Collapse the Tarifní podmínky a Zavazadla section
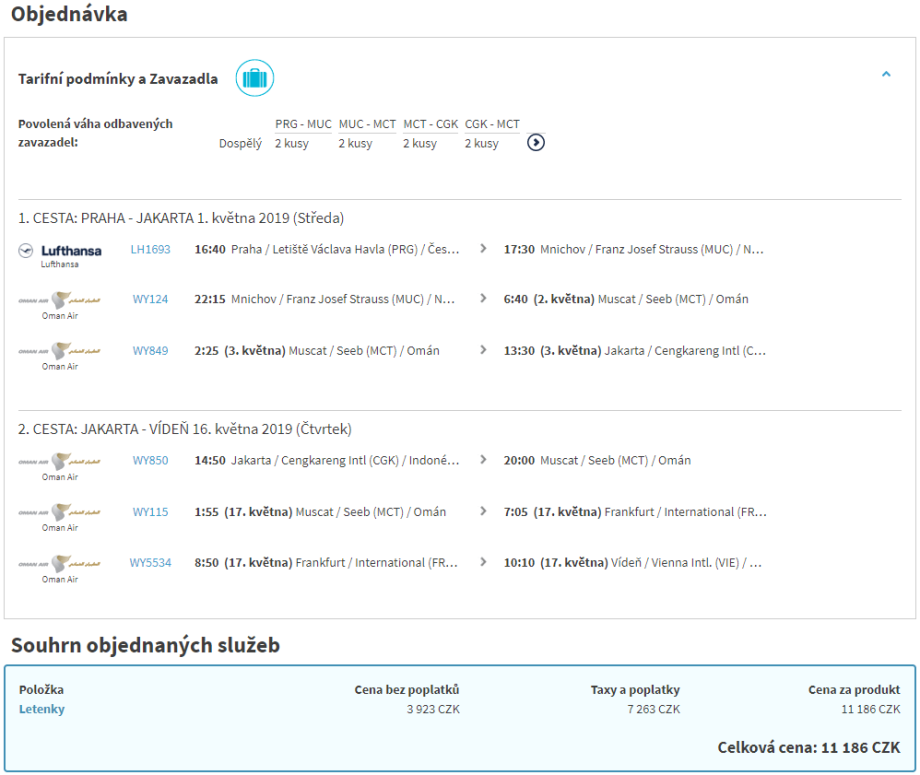 886,74
